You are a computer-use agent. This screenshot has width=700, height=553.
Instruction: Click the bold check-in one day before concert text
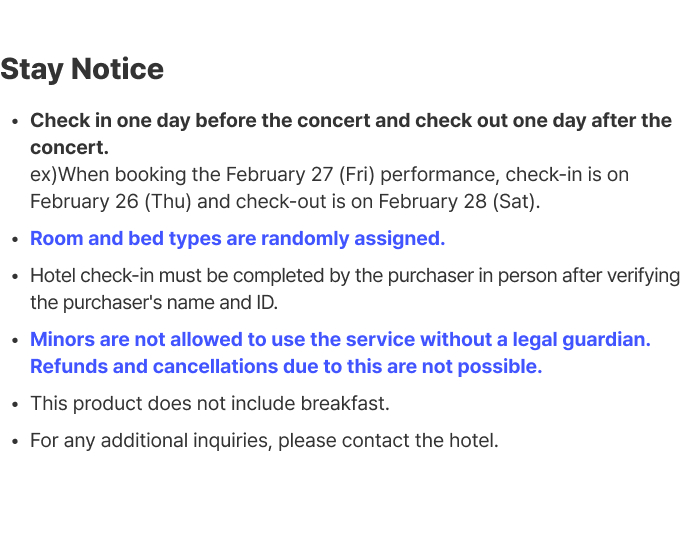[x=350, y=121]
